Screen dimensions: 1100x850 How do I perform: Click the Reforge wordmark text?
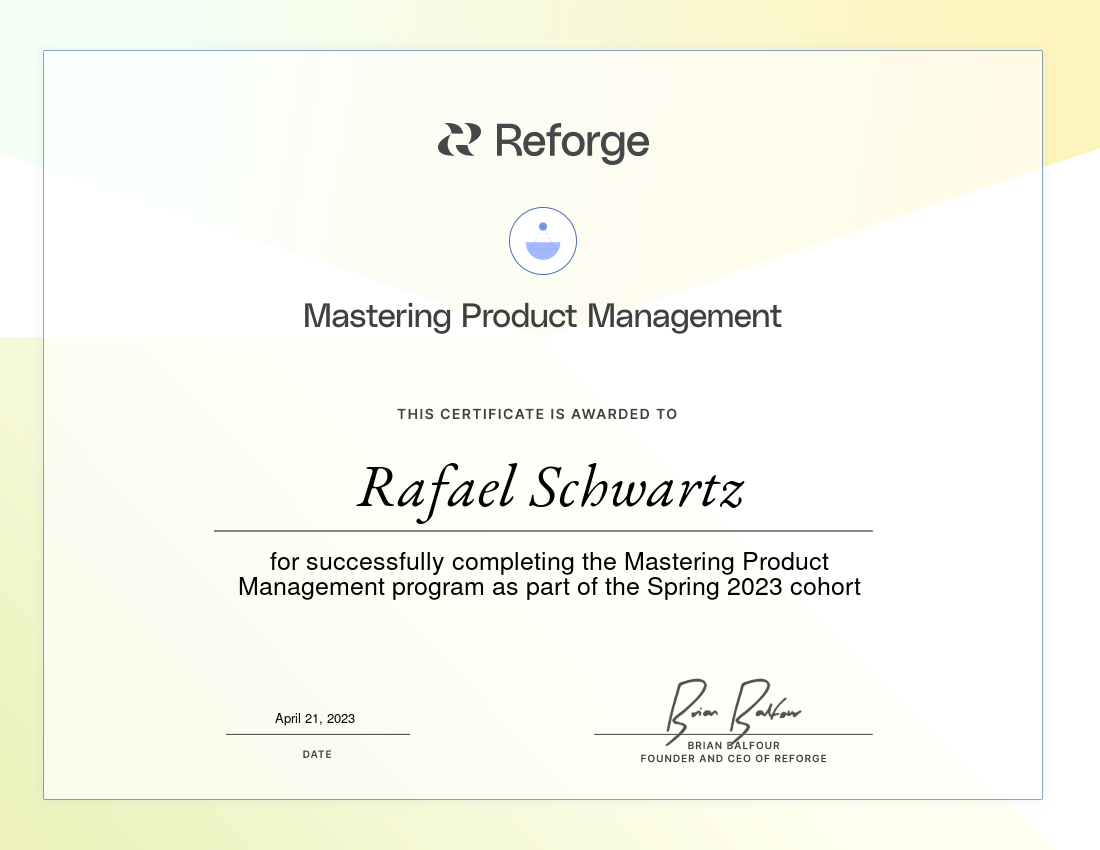tap(572, 142)
